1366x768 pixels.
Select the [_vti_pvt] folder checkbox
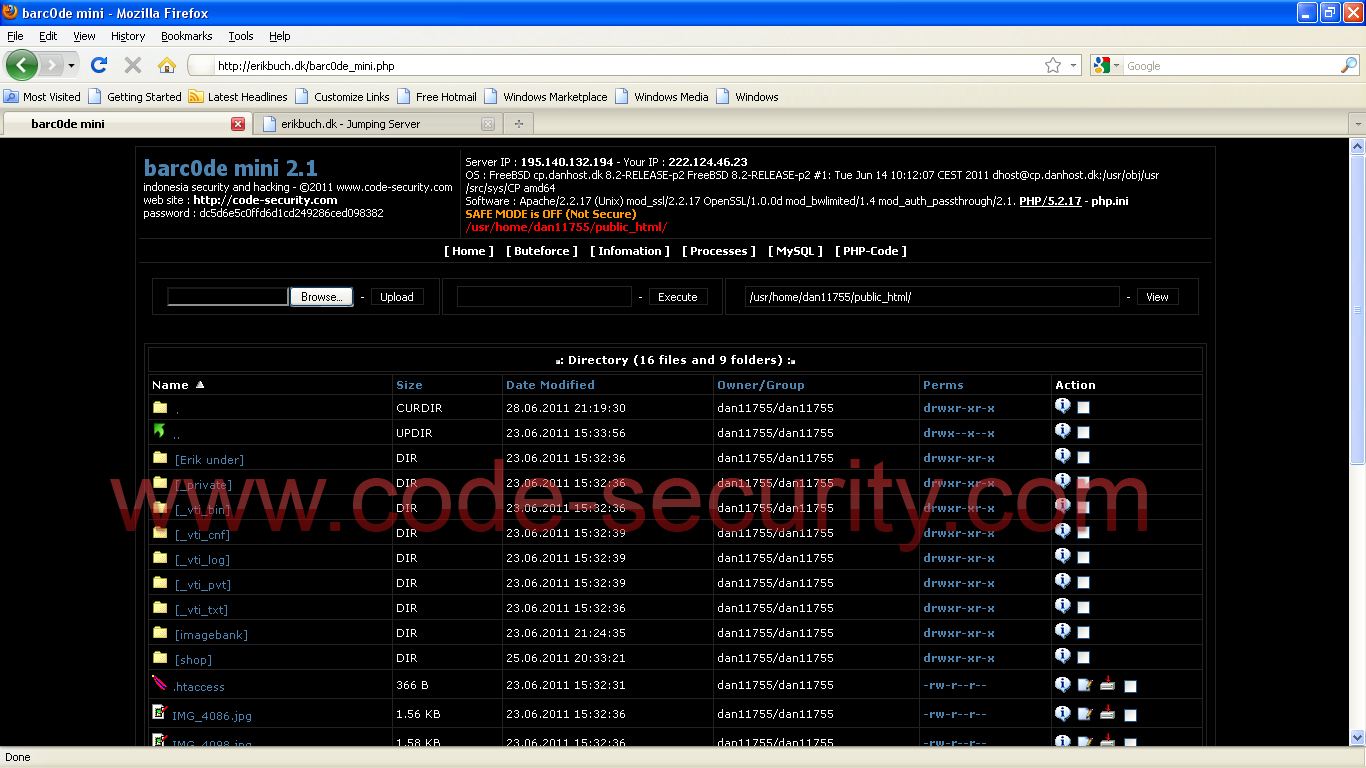pos(1084,583)
